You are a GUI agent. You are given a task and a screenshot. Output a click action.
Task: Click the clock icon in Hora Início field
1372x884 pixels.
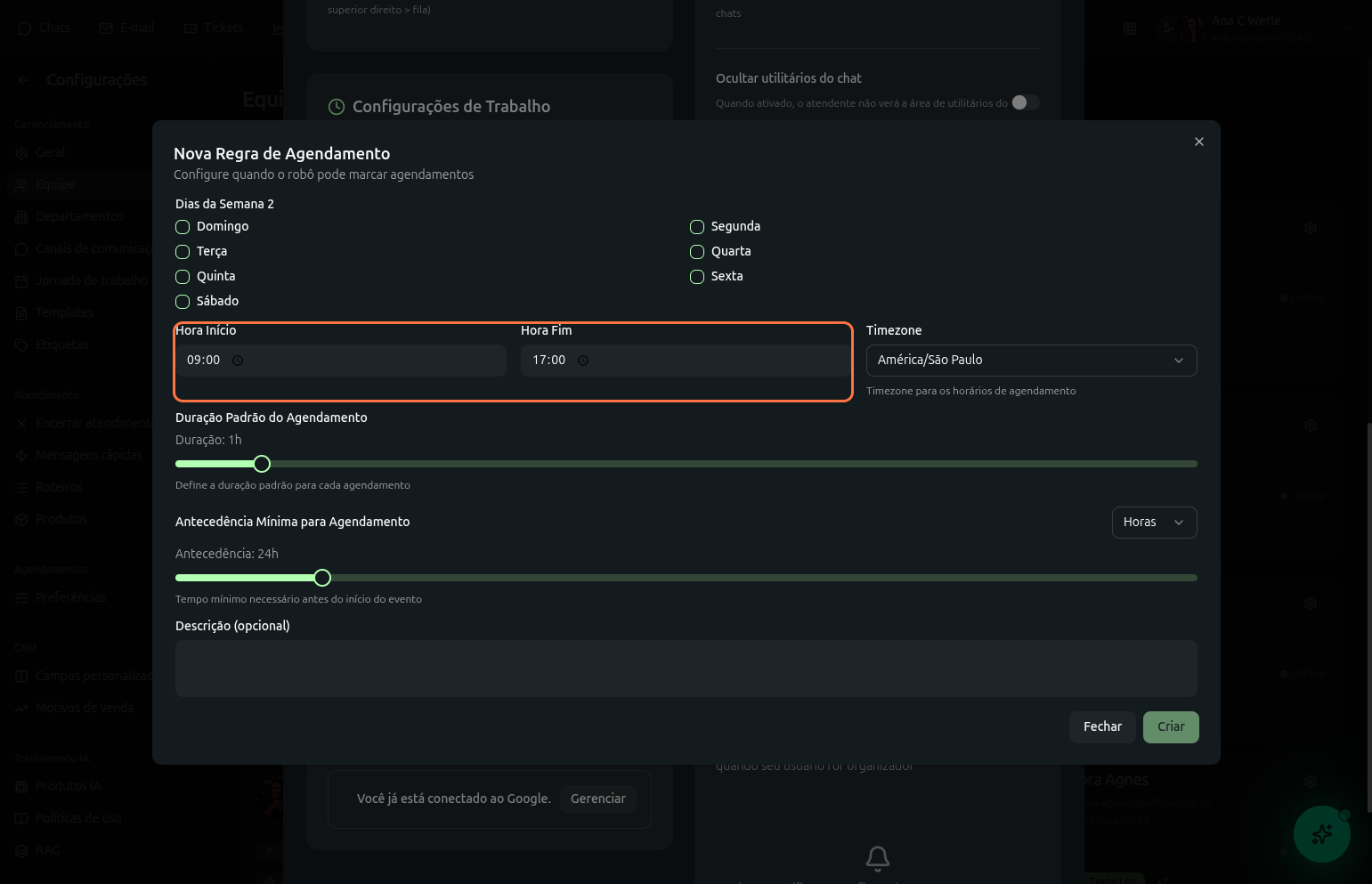[x=238, y=361]
